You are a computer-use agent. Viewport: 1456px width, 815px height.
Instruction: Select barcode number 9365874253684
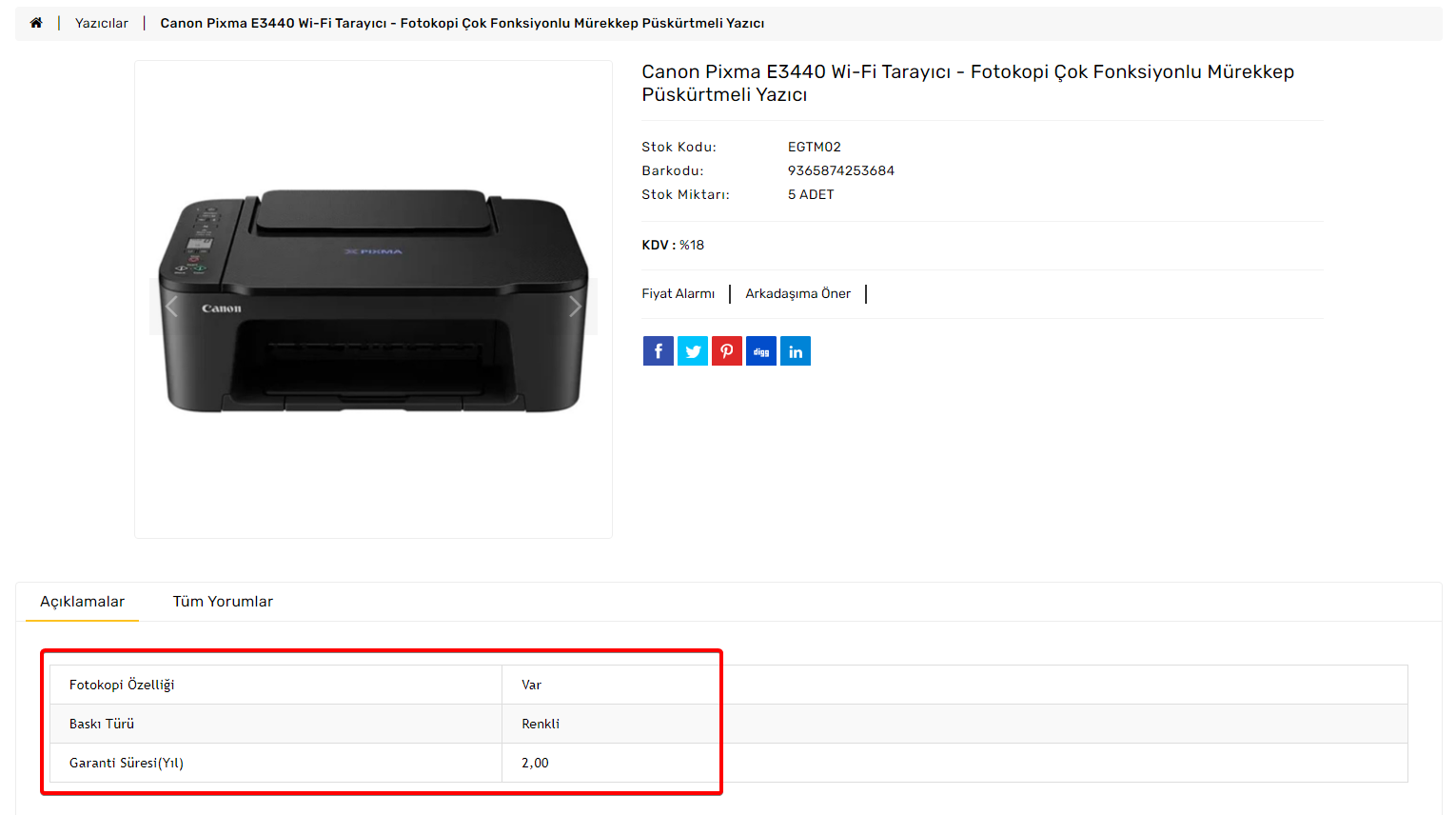(841, 170)
